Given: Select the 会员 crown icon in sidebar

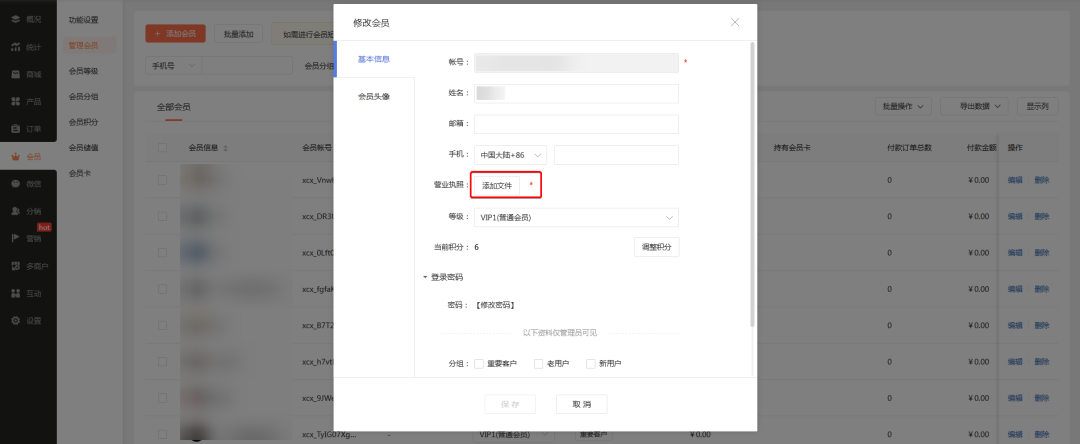Looking at the screenshot, I should coord(16,156).
